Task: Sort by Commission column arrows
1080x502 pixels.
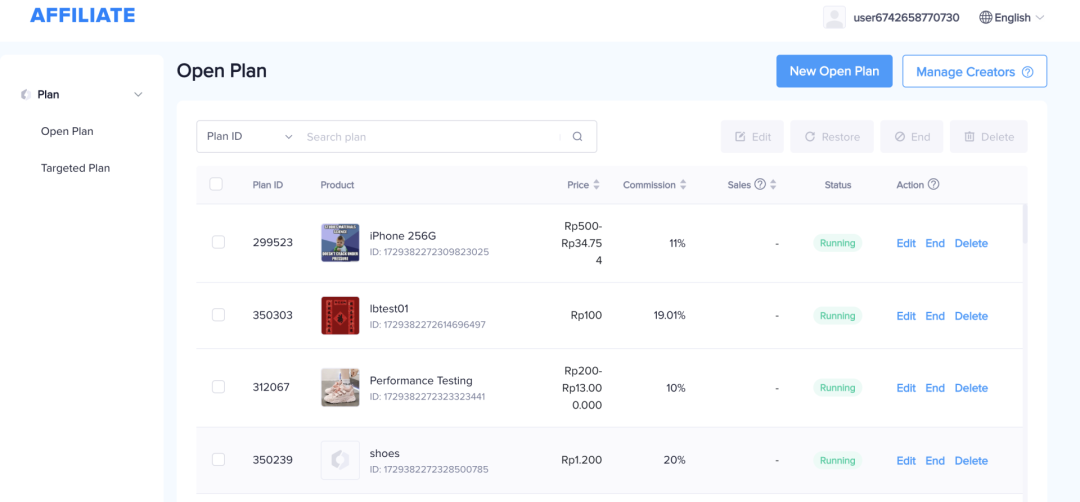Action: pyautogui.click(x=683, y=185)
